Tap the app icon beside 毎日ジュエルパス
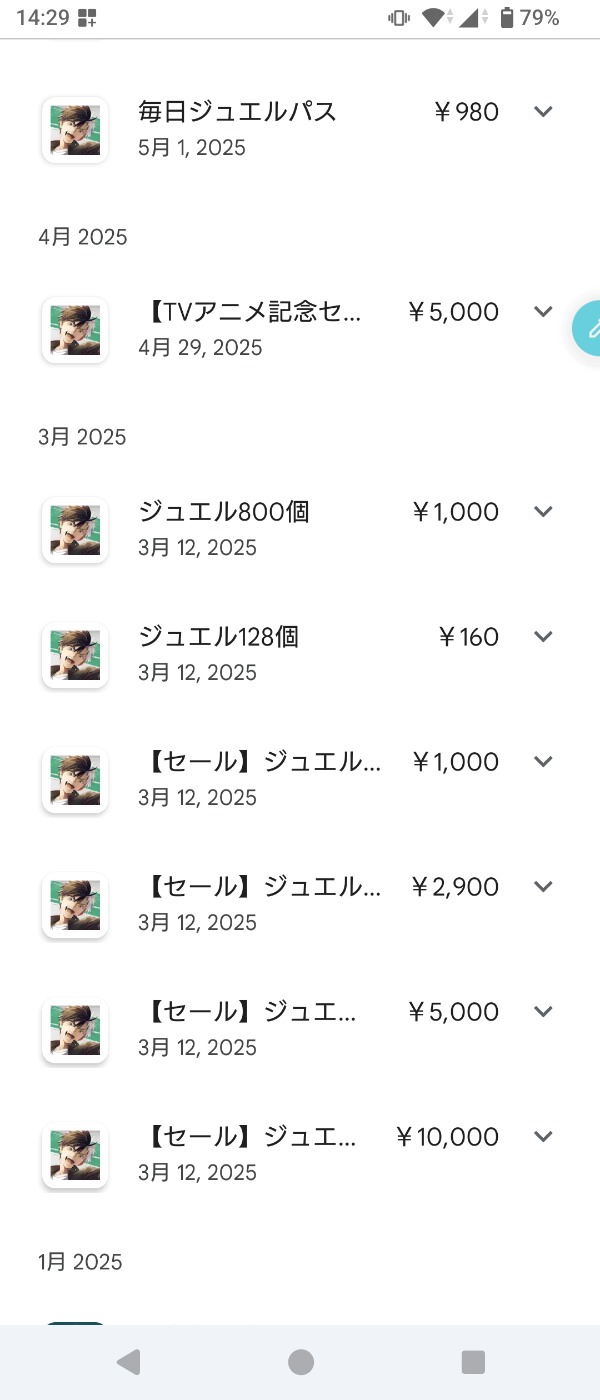600x1400 pixels. tap(75, 130)
